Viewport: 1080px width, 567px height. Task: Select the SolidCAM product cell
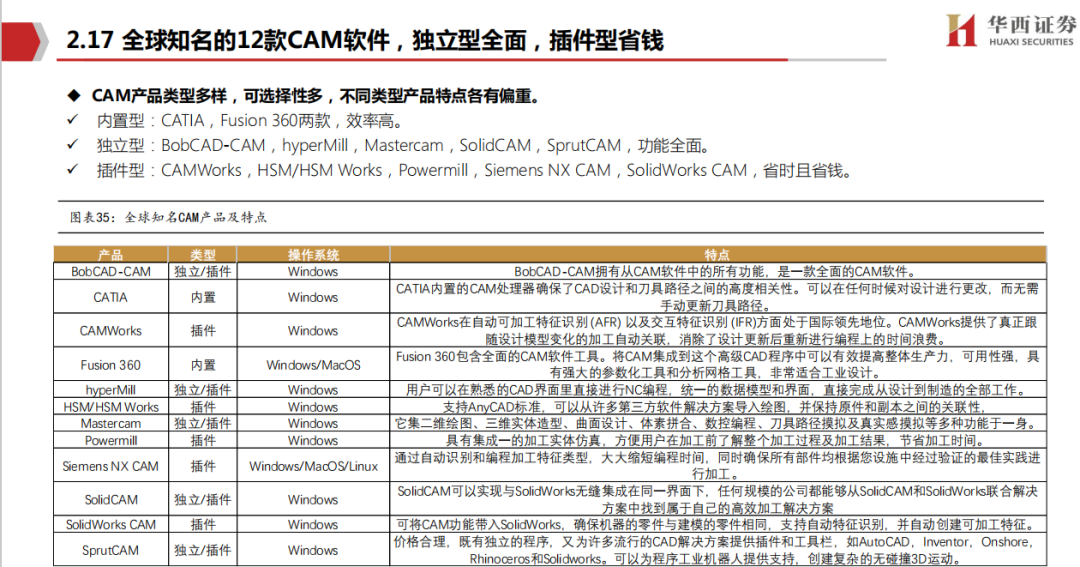click(x=111, y=499)
